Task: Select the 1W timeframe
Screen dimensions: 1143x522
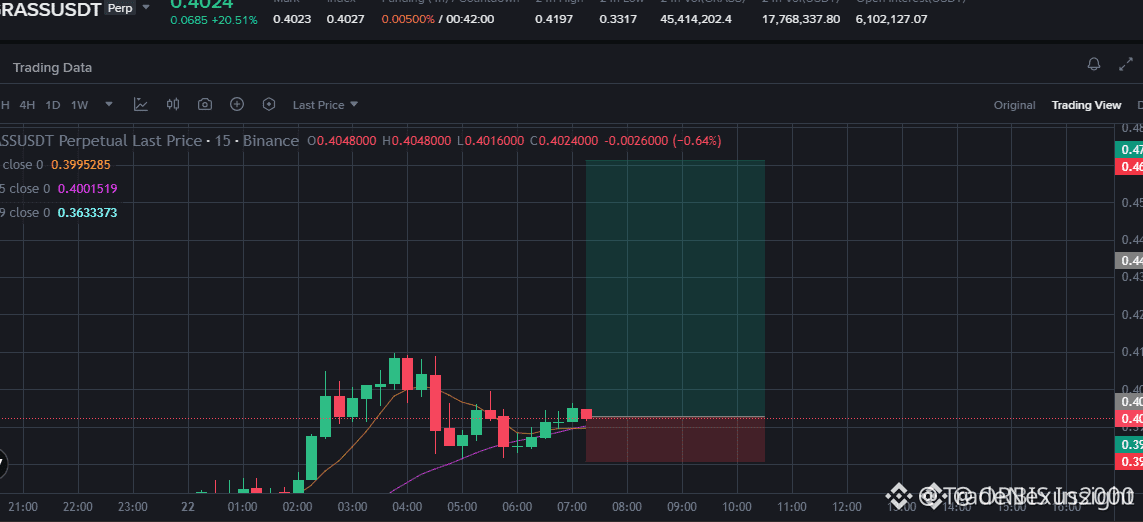Action: pos(79,105)
